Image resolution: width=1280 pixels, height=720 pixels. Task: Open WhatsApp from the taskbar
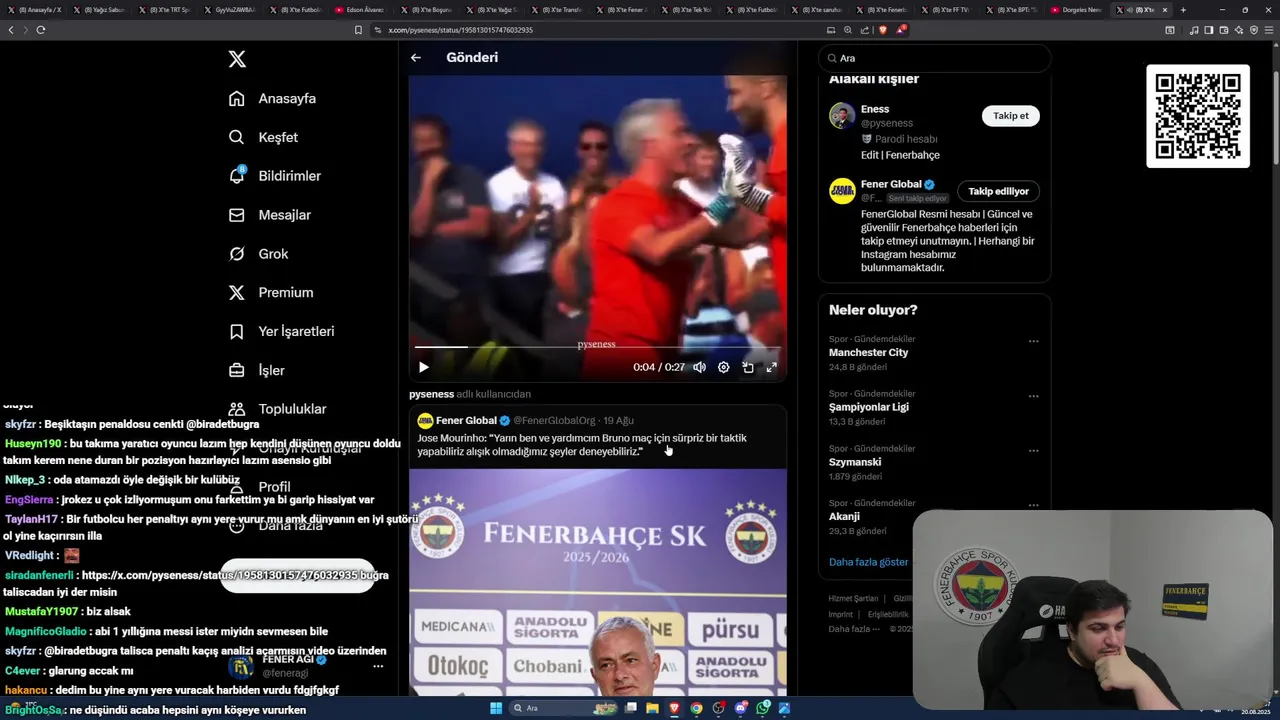763,708
